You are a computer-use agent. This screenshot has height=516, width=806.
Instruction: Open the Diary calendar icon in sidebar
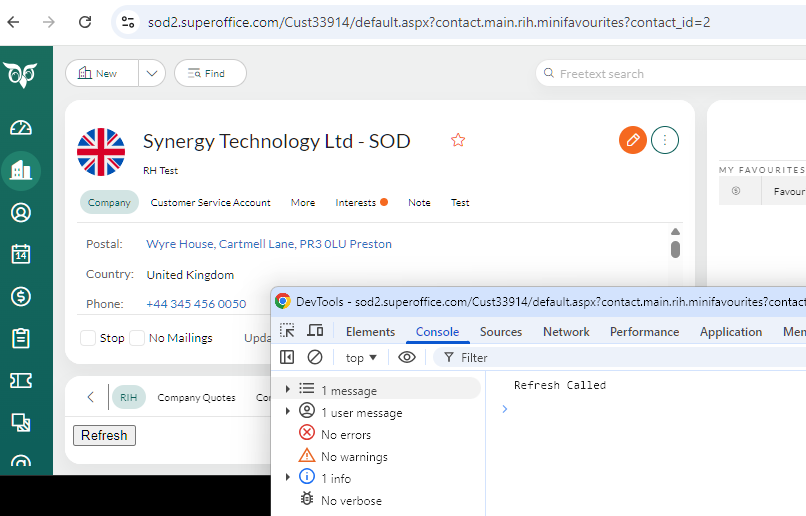click(21, 254)
